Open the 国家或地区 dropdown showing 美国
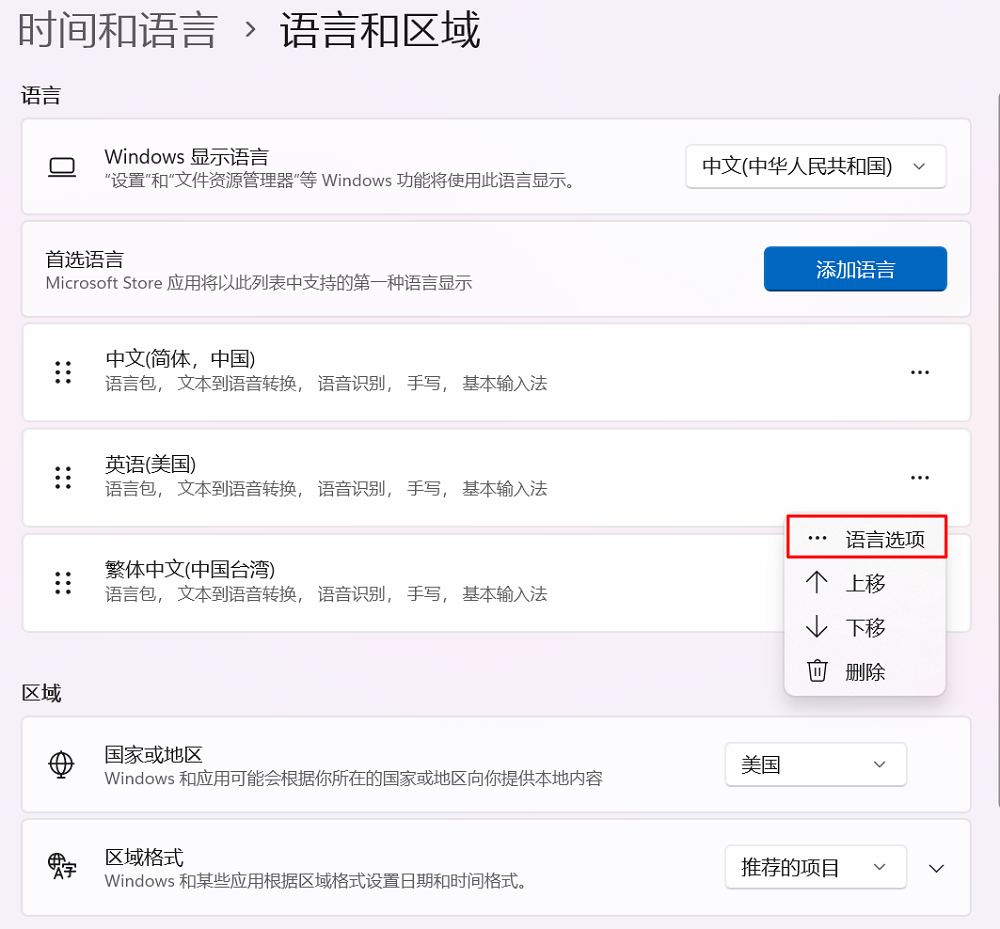The image size is (1000, 929). pos(815,765)
